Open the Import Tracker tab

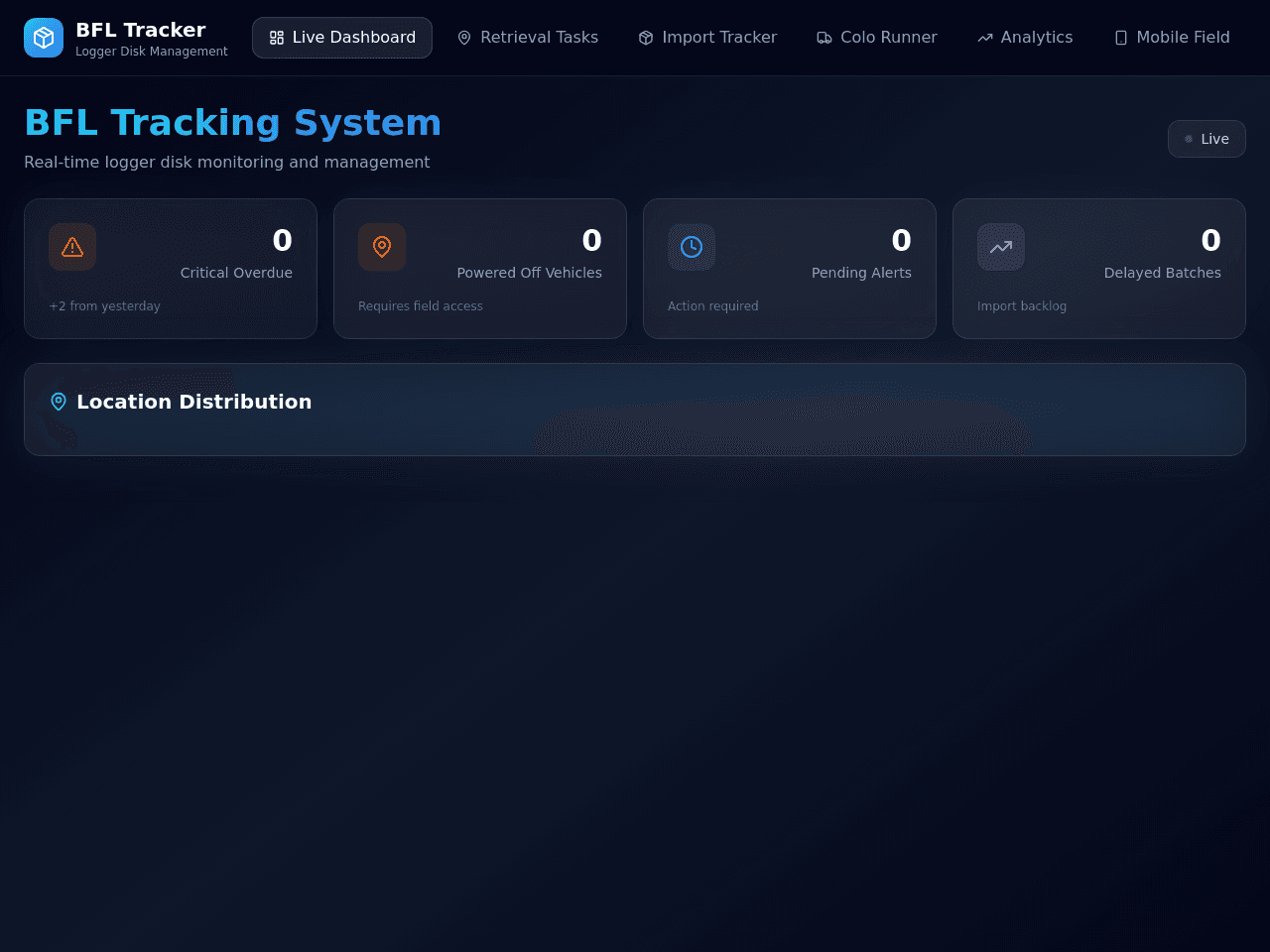pos(707,38)
